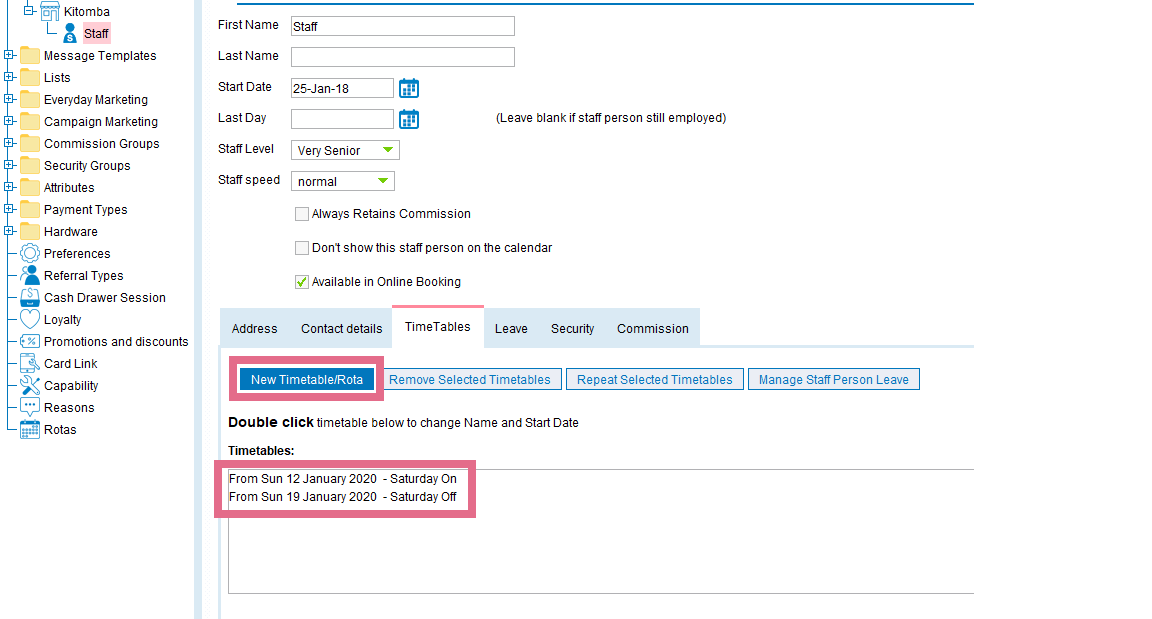Expand the Commission Groups node
1152x619 pixels.
[x=9, y=143]
